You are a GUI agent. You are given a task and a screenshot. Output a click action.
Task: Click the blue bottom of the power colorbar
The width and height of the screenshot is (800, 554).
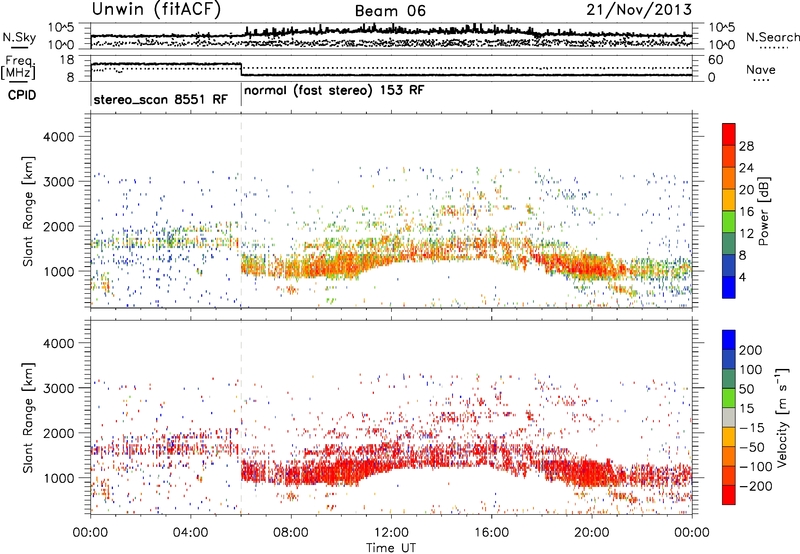point(729,287)
